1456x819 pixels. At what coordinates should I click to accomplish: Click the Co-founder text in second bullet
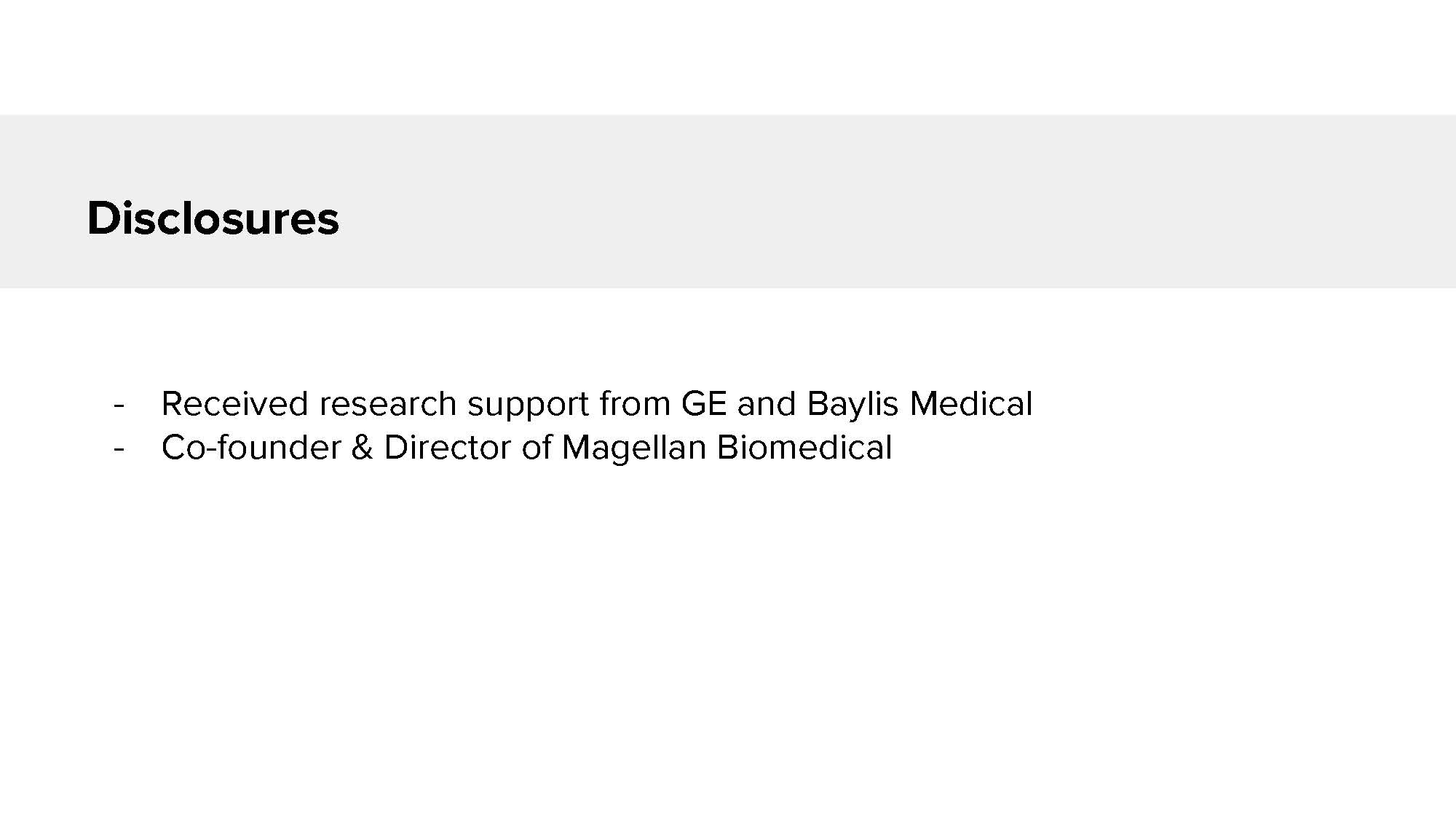250,448
